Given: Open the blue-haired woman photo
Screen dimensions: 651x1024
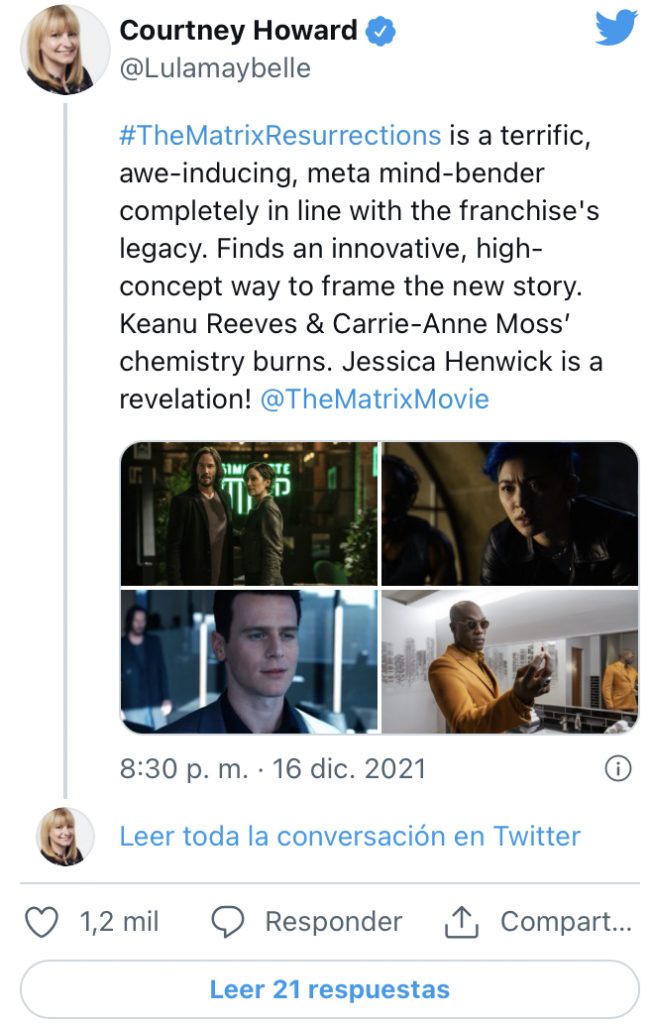Looking at the screenshot, I should pos(510,514).
